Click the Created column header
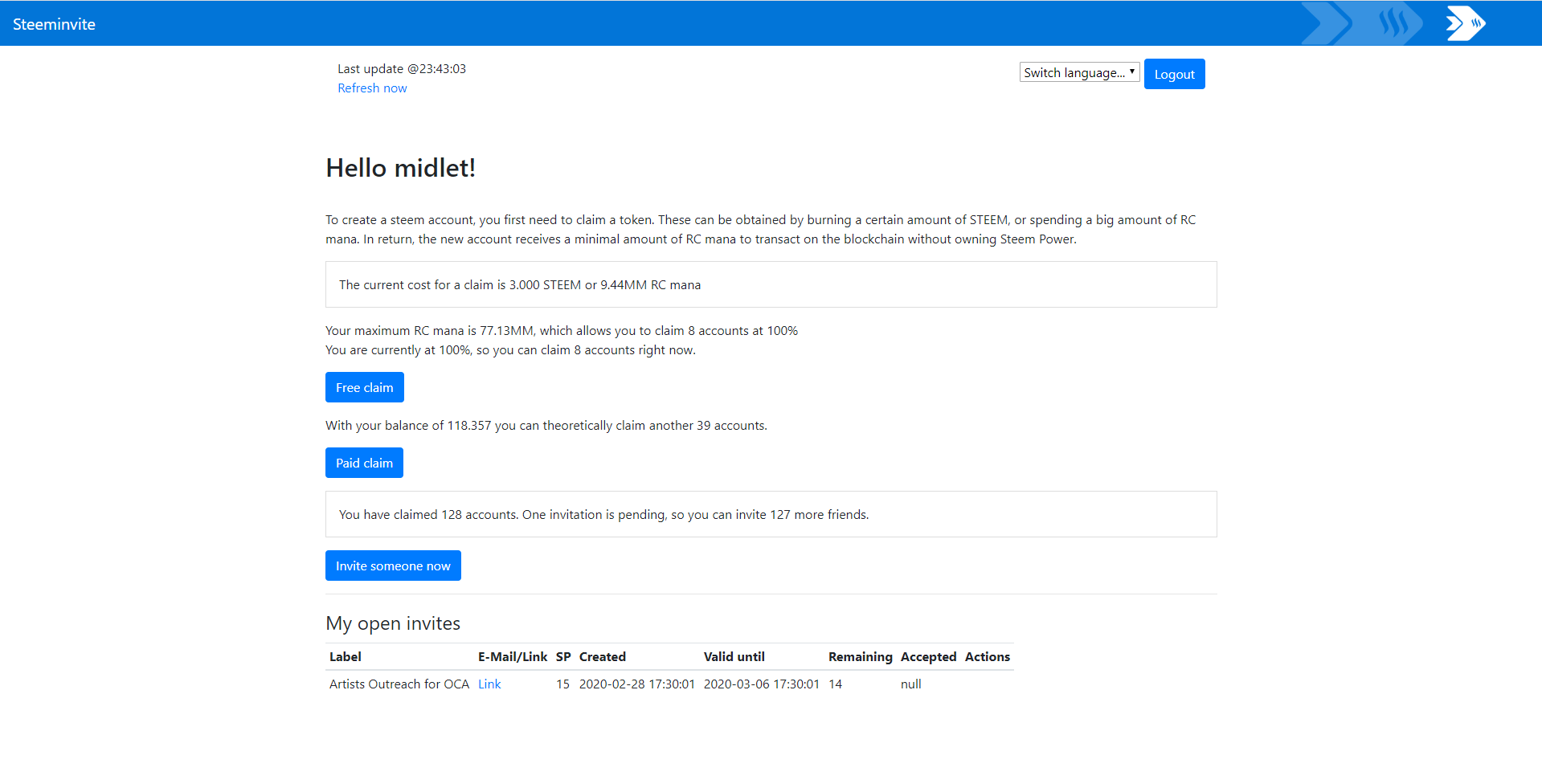Screen dimensions: 1542x784 coord(603,657)
